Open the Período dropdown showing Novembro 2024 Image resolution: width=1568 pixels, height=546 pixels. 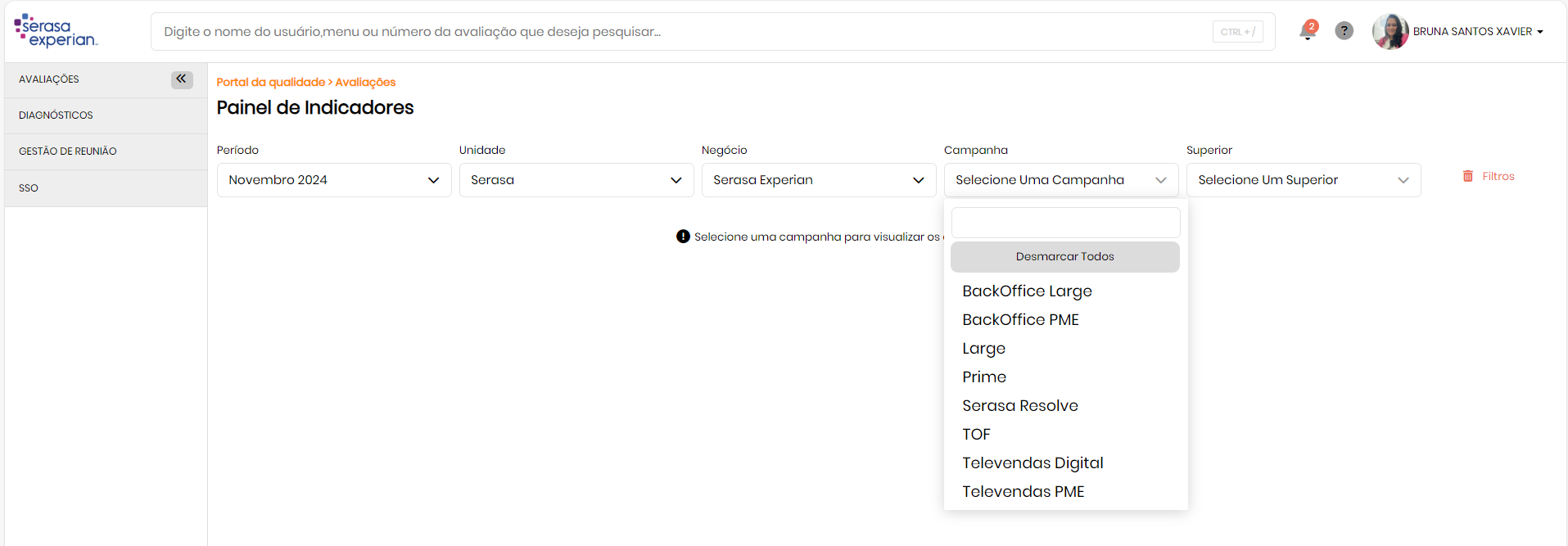(334, 180)
